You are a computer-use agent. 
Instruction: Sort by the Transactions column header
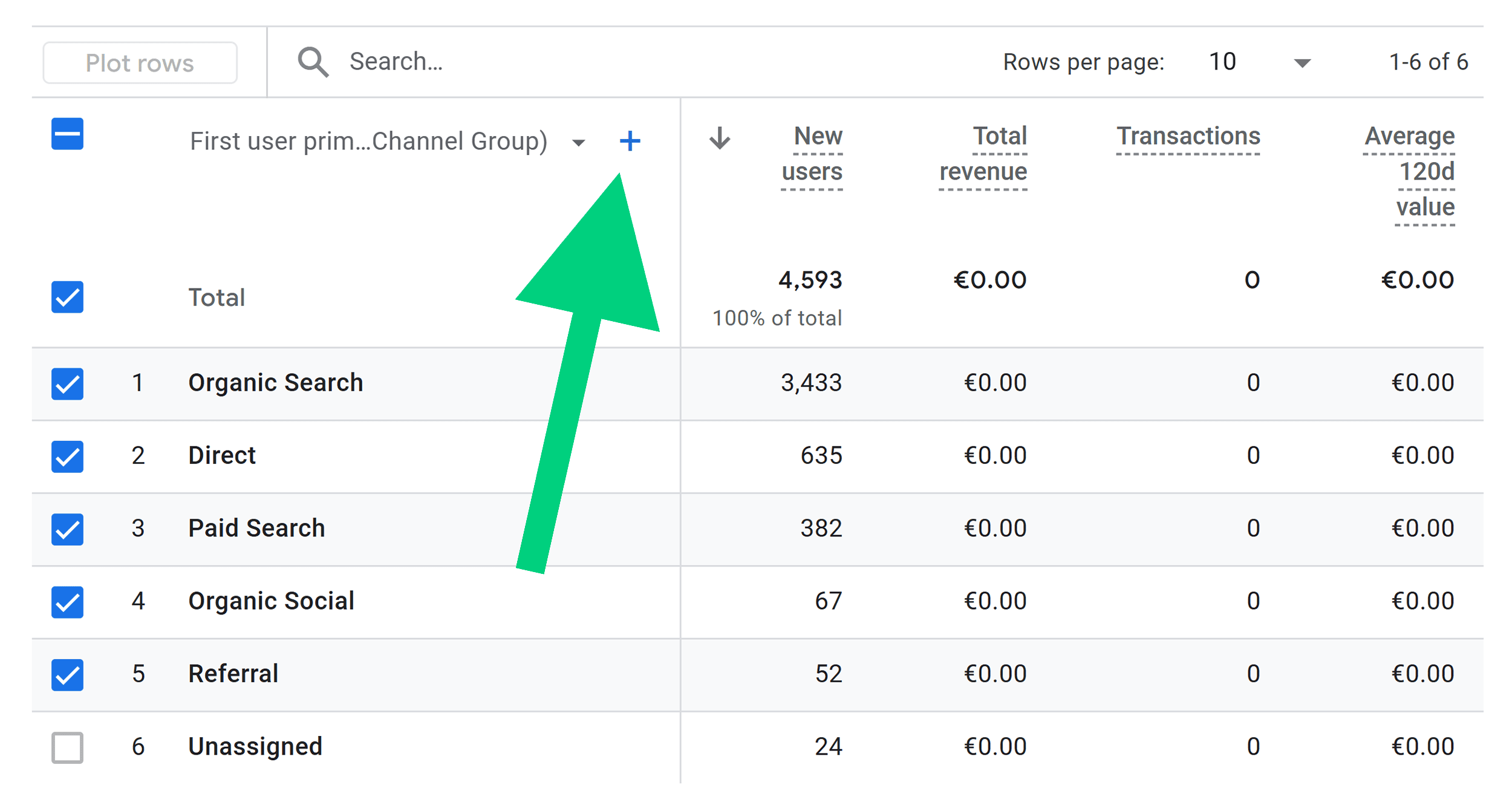coord(1188,137)
